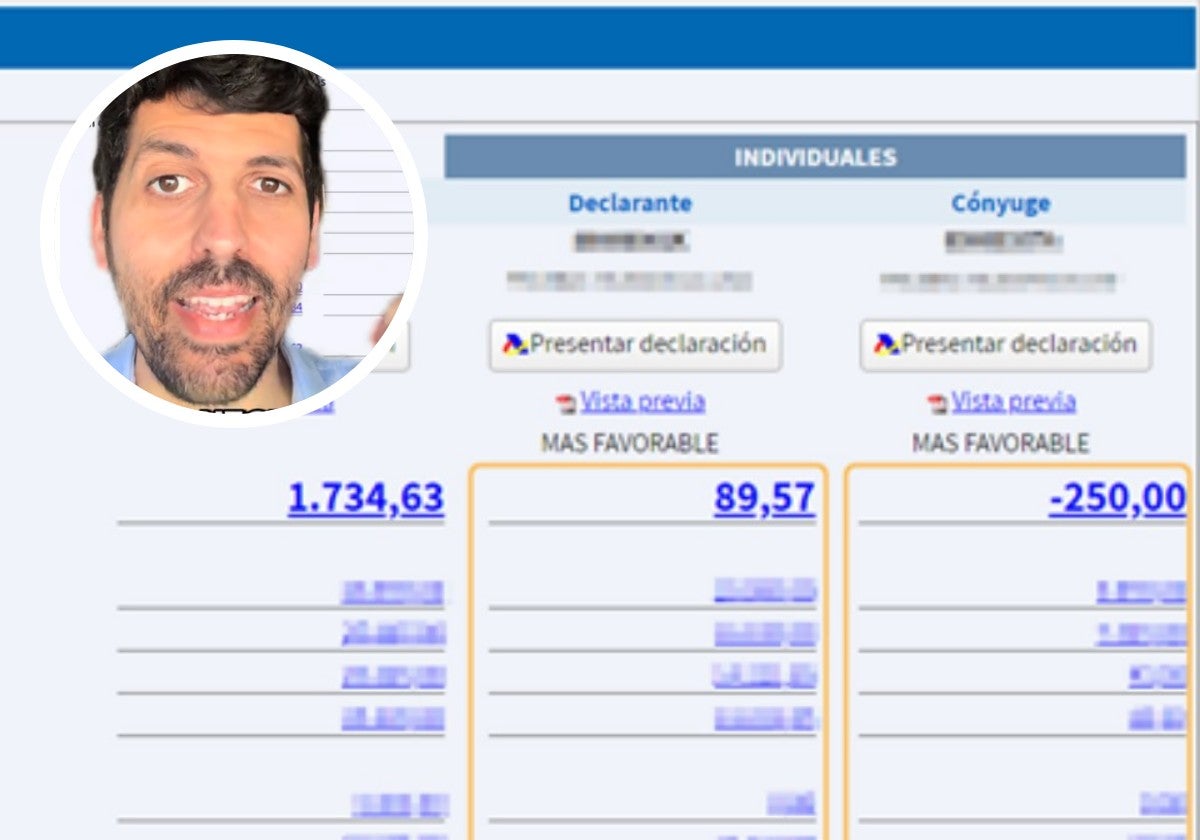Click the MAS FAVORABLE label under Cónyuge
This screenshot has height=840, width=1200.
[x=1000, y=442]
